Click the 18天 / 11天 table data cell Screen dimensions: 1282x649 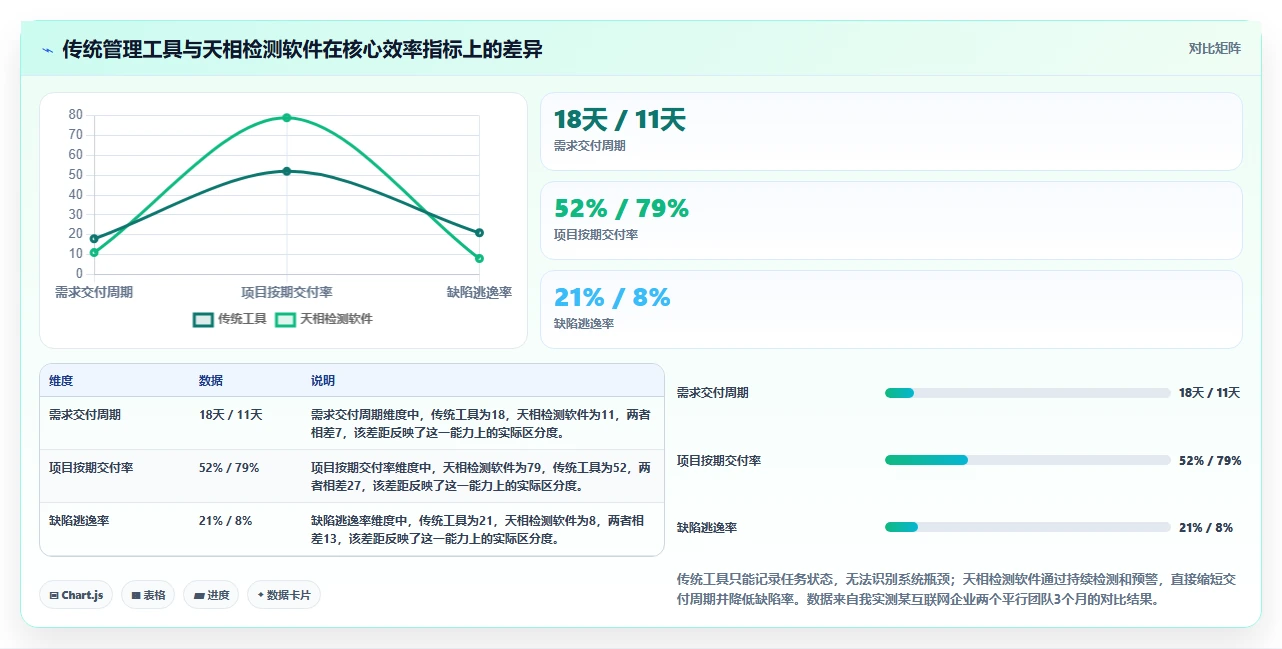pyautogui.click(x=230, y=414)
